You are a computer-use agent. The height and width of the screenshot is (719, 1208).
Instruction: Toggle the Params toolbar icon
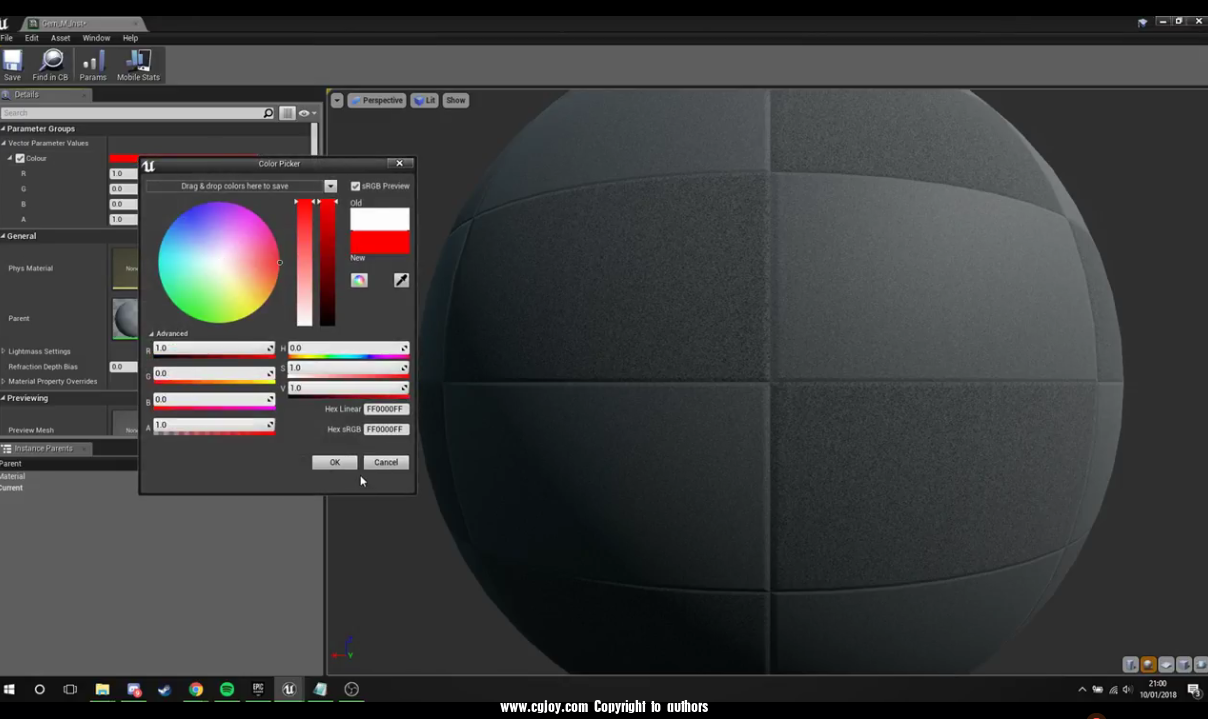point(93,65)
